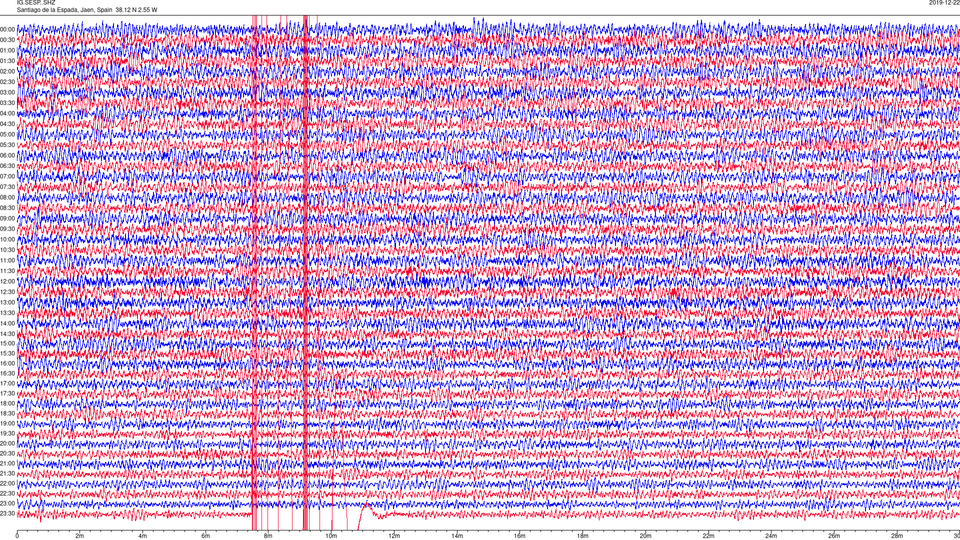Select the 23:30 time row label
The width and height of the screenshot is (960, 540).
pos(8,514)
